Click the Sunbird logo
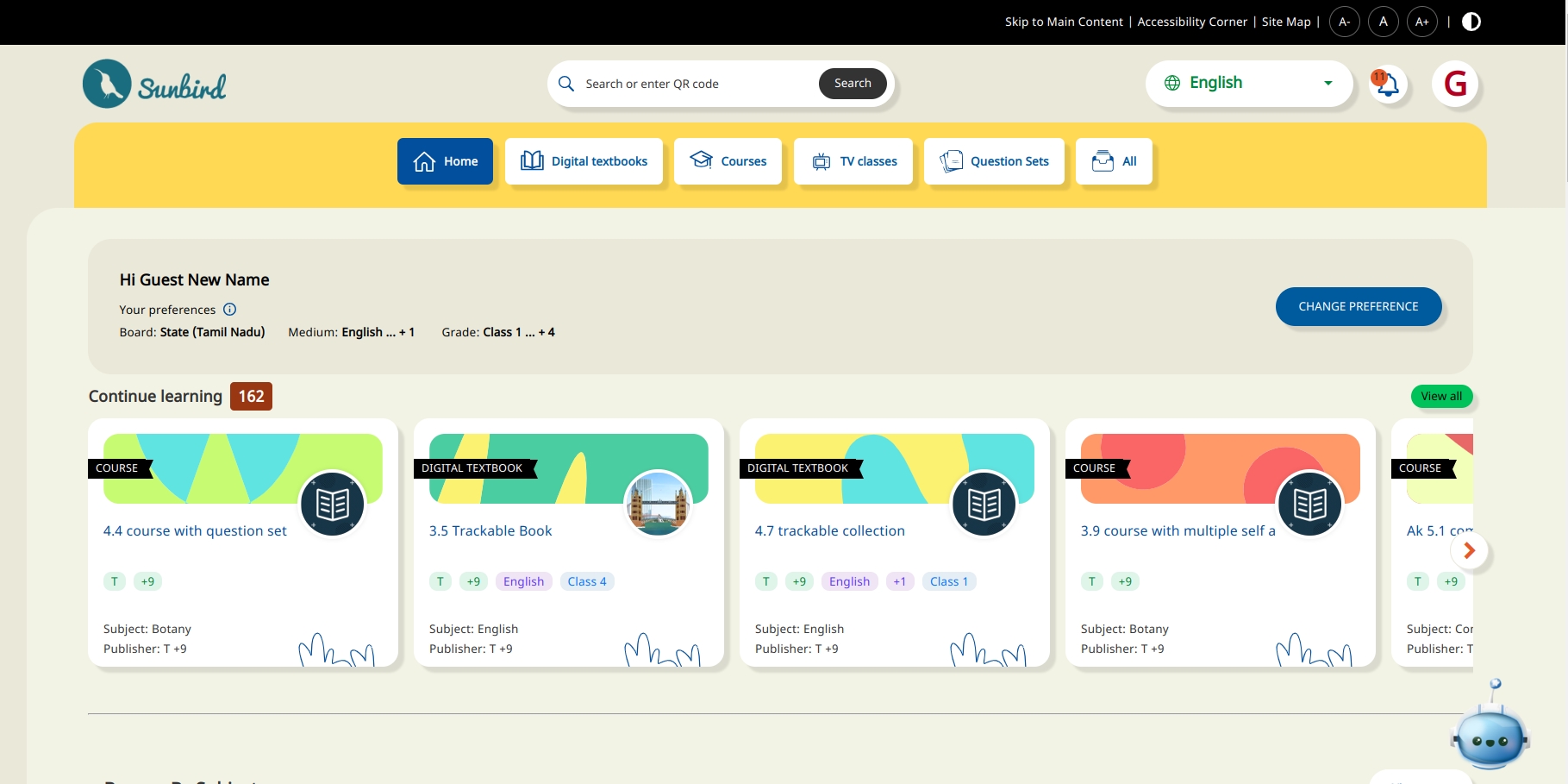 point(154,85)
